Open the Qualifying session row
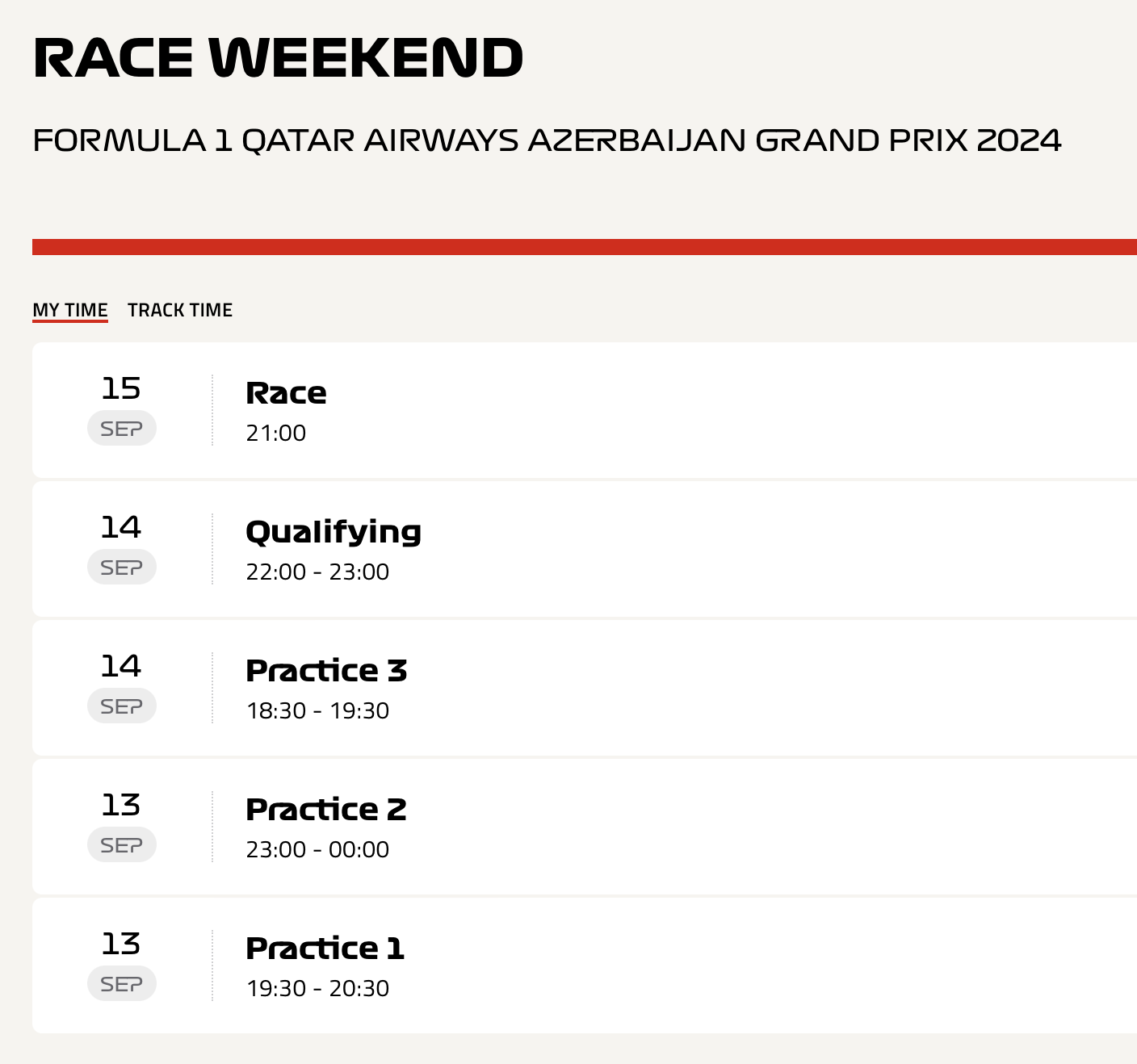Screen dimensions: 1137x1064 (x=585, y=549)
